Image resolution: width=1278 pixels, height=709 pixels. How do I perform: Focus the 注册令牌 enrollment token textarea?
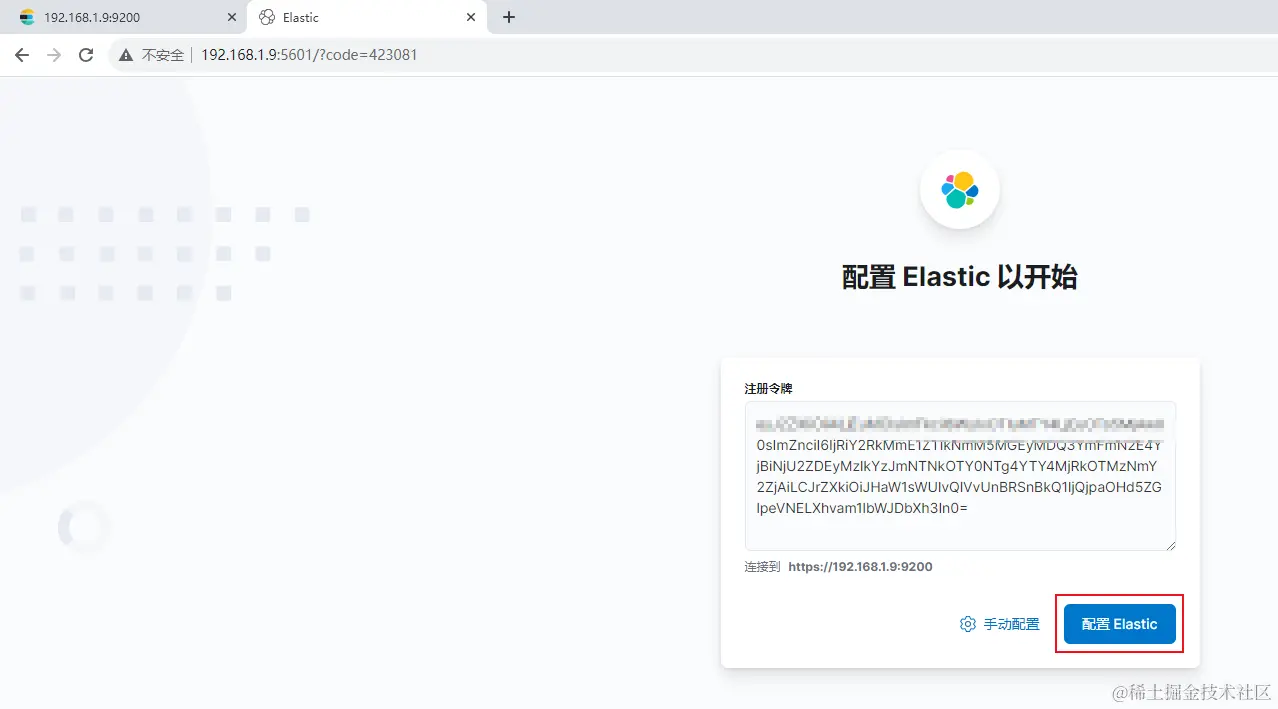click(x=960, y=476)
